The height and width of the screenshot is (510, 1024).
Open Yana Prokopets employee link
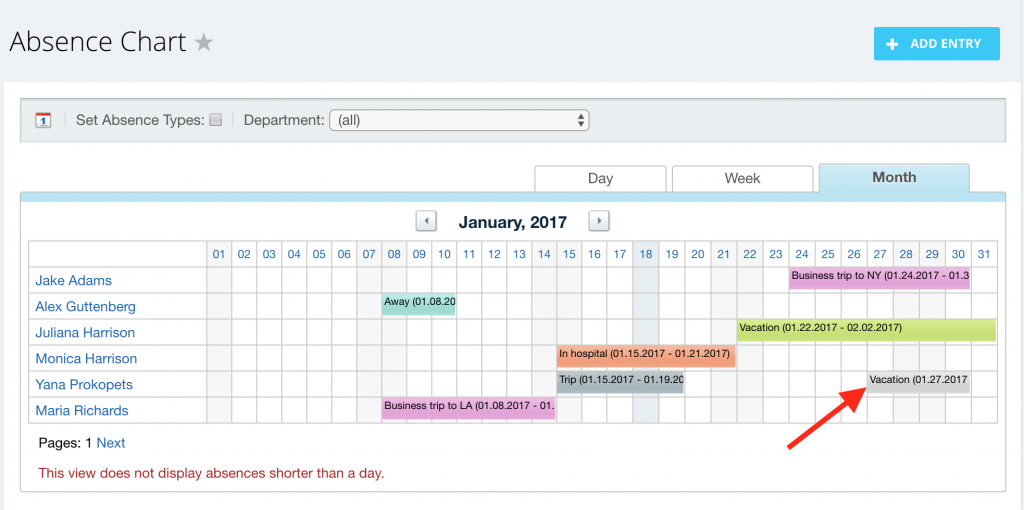84,385
